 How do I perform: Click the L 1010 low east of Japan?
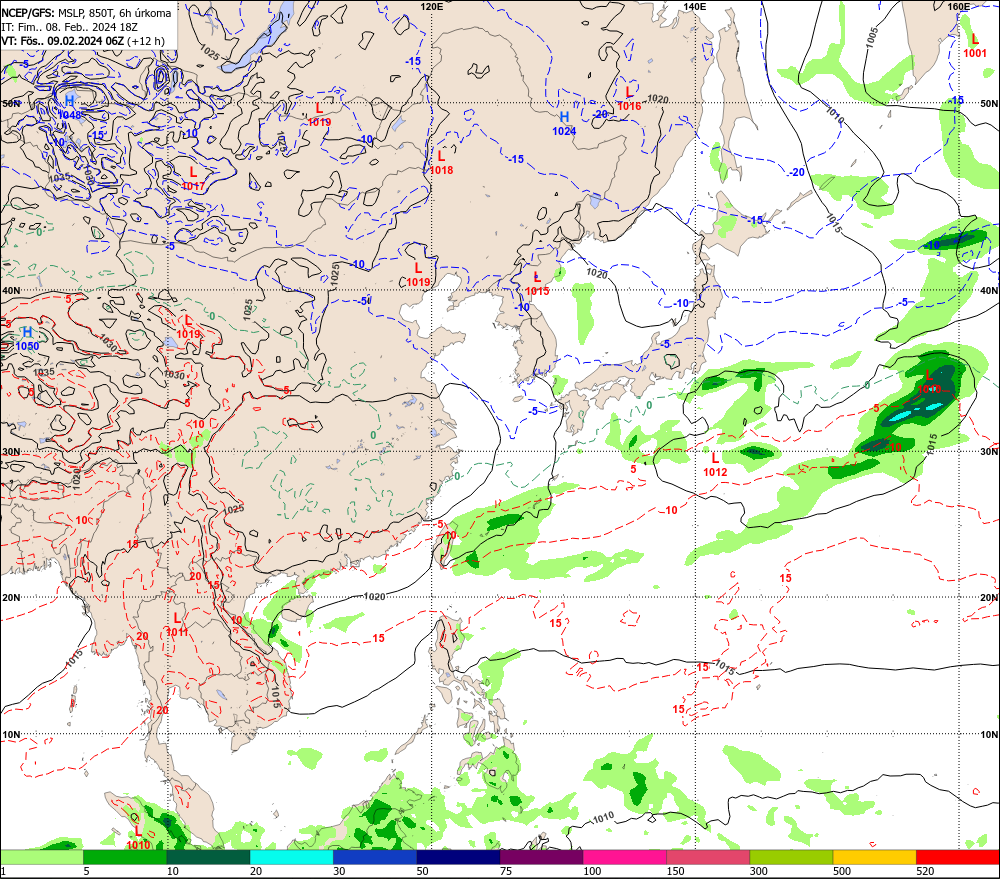click(929, 381)
